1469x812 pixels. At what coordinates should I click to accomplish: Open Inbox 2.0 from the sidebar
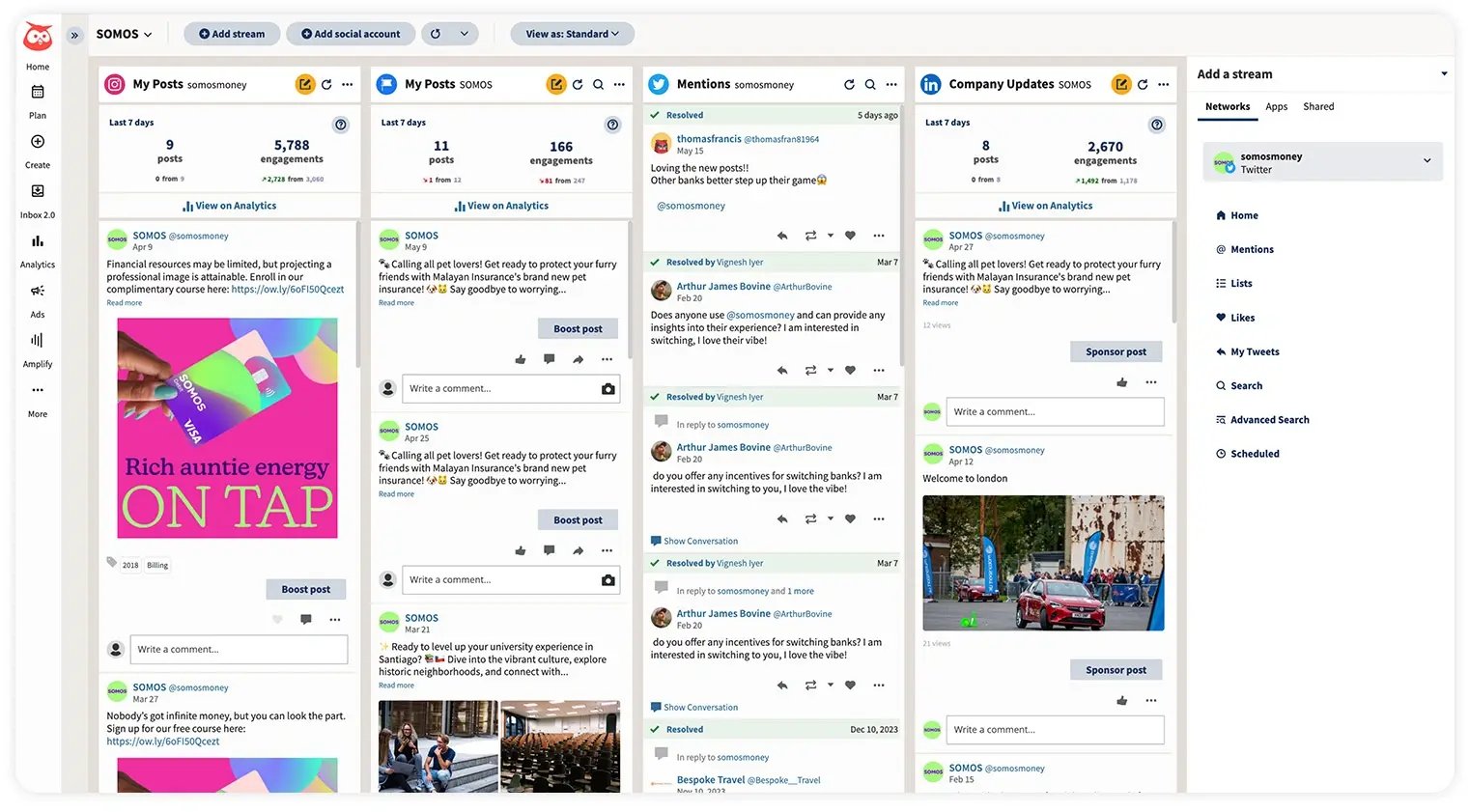[x=38, y=192]
